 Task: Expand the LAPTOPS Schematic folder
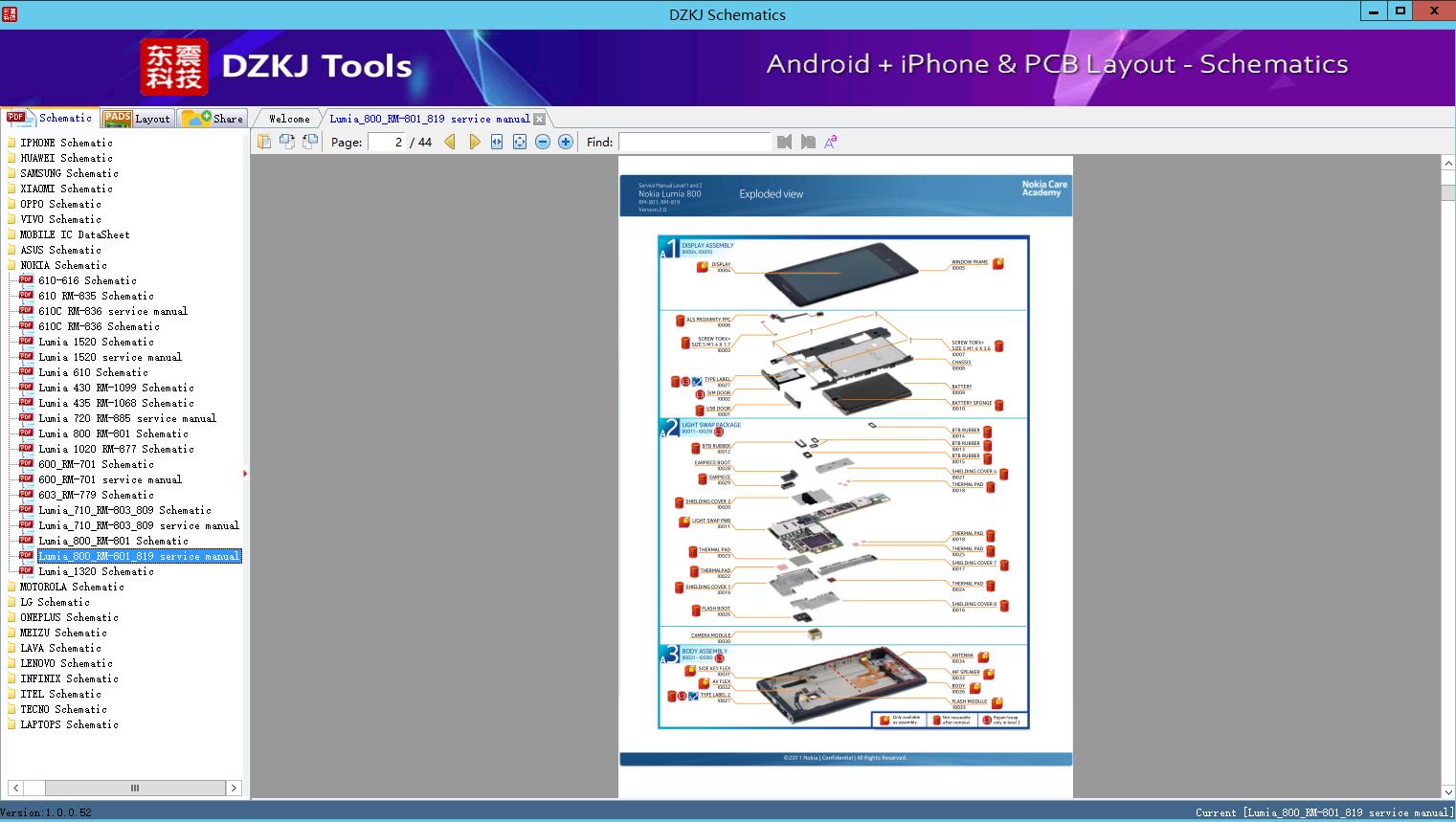pos(69,724)
